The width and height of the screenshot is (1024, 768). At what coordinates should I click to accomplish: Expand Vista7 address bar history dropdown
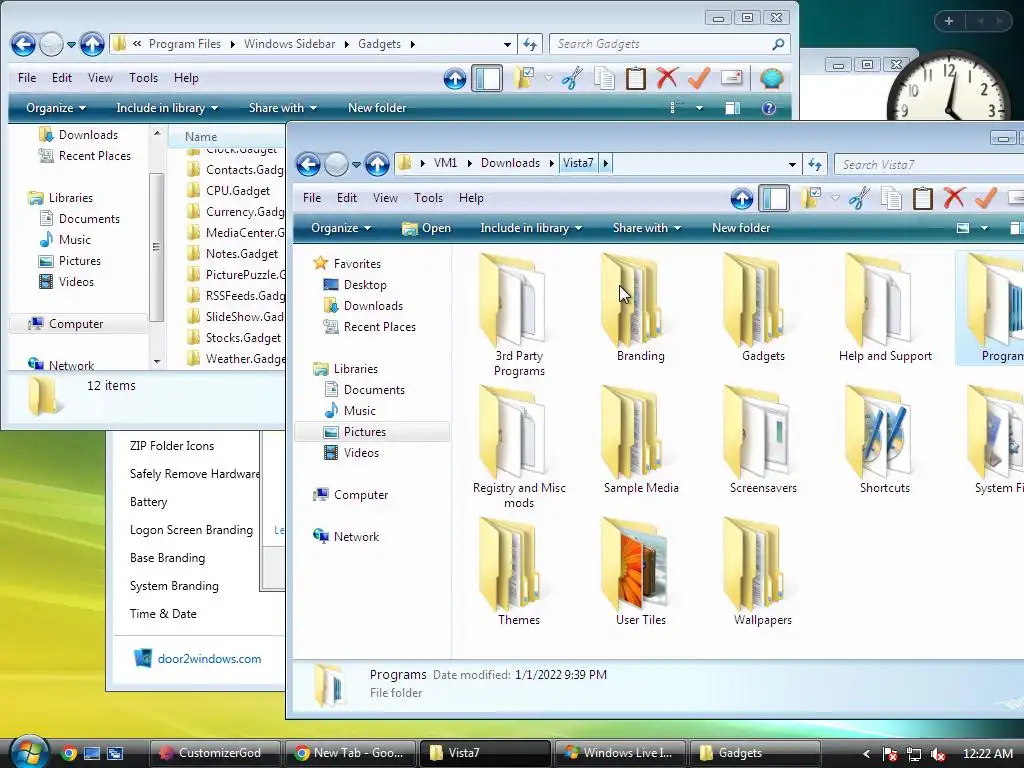[792, 165]
